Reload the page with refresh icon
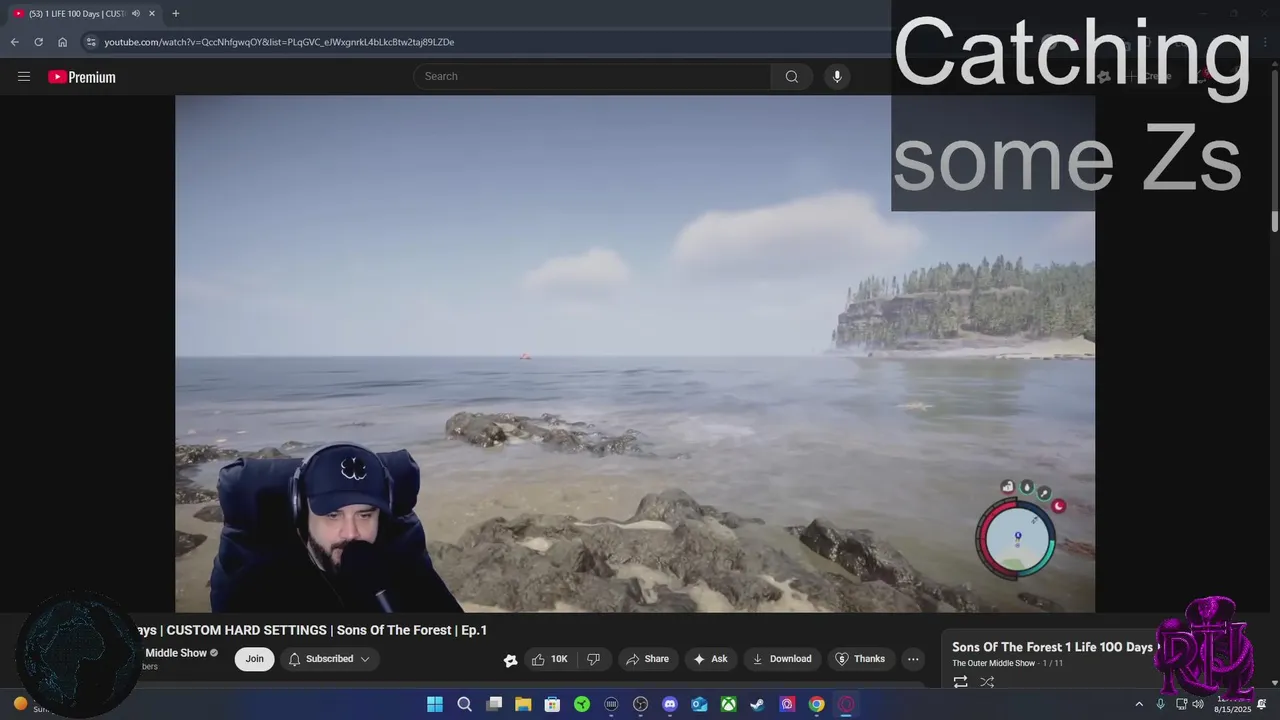 pos(38,42)
